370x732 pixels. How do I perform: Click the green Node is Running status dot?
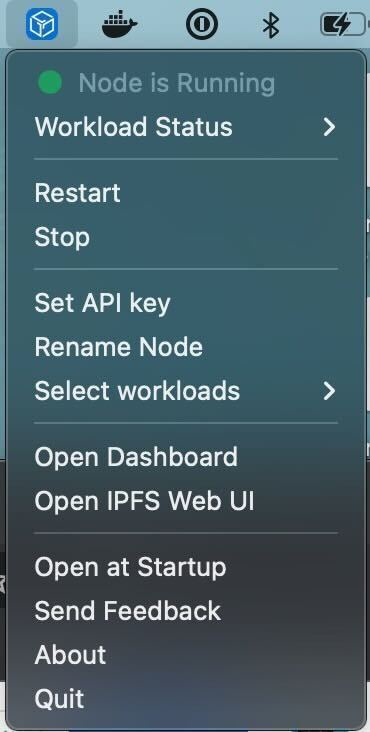[50, 83]
